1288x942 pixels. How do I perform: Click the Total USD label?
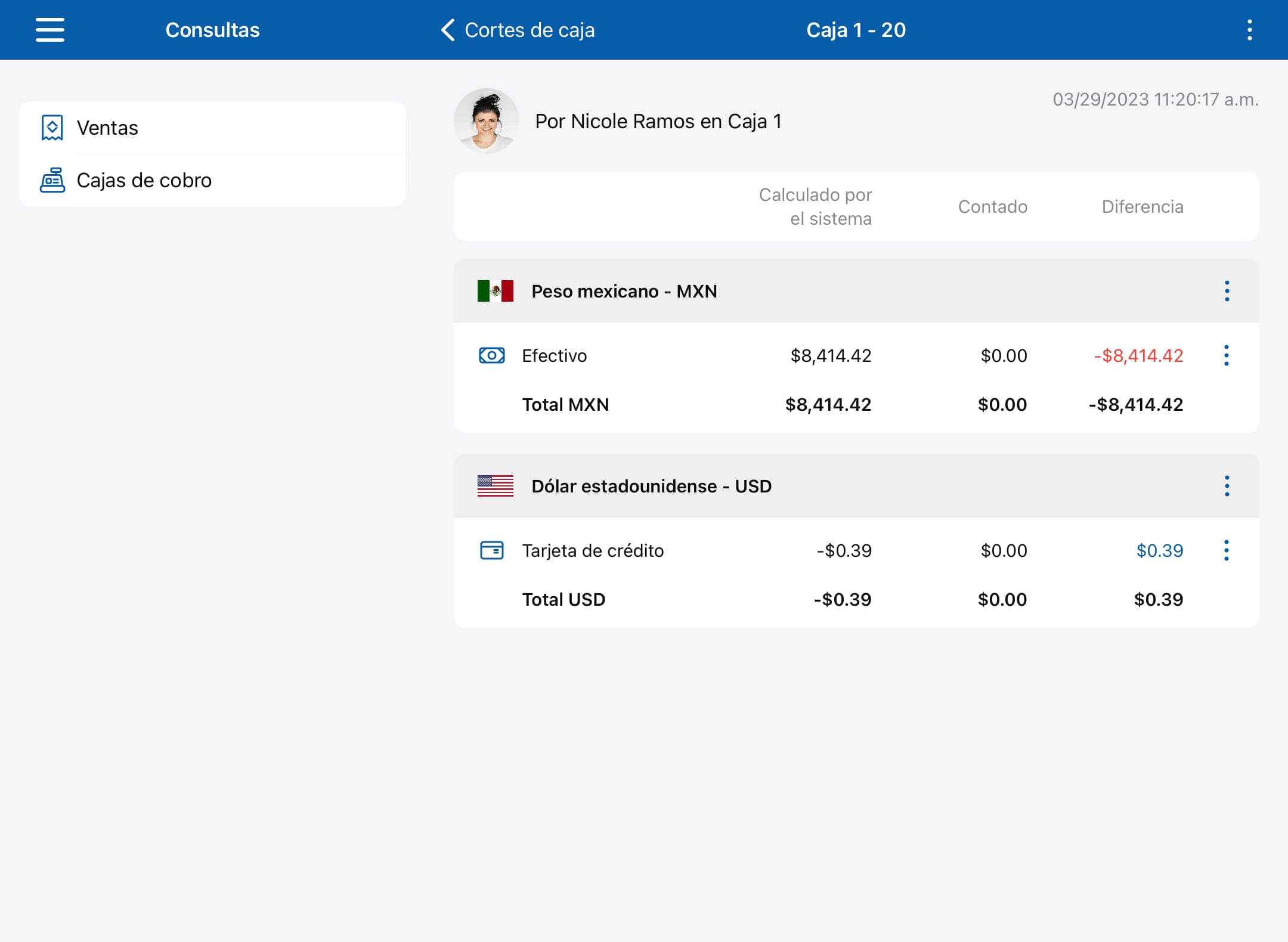(x=563, y=600)
